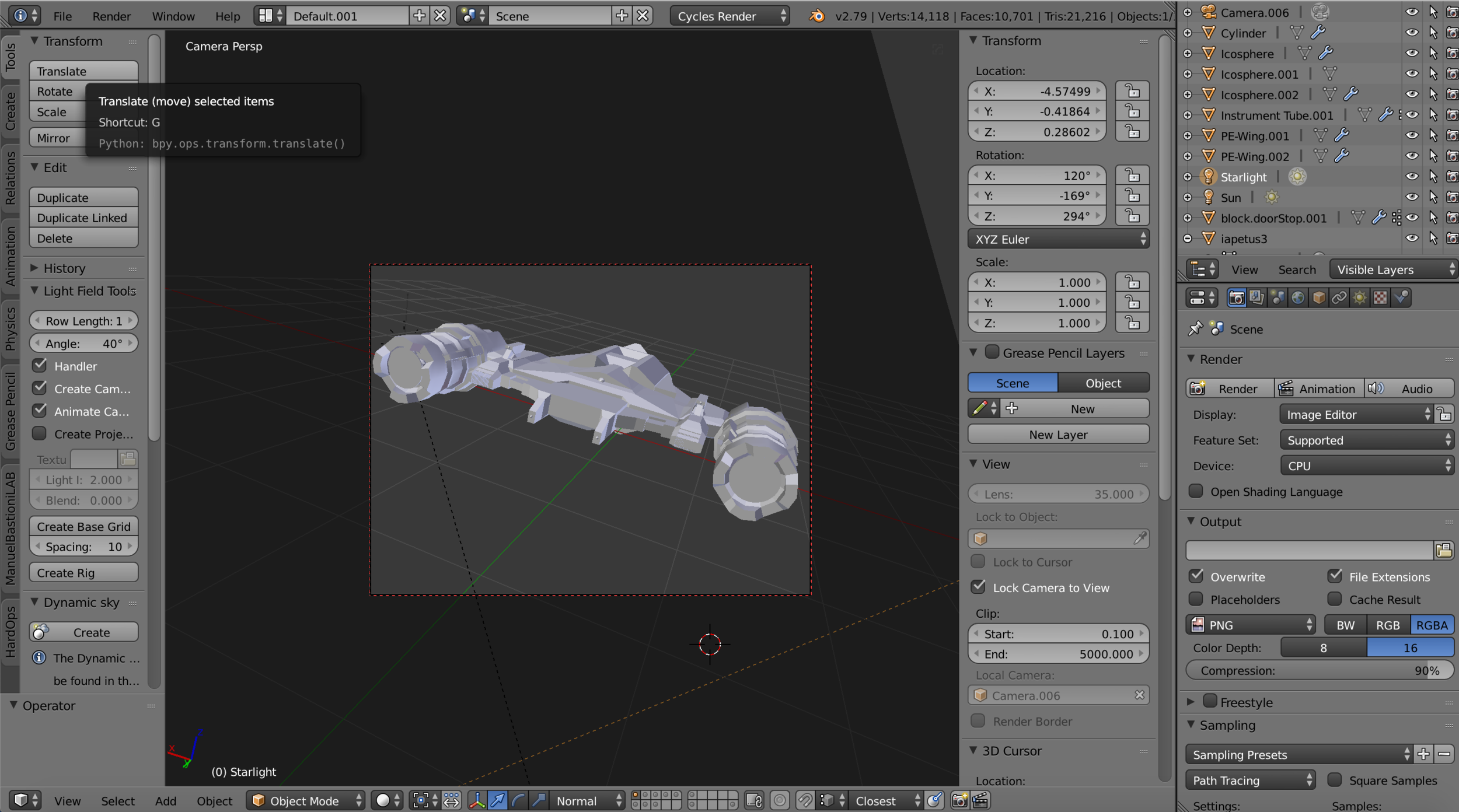Open the Feature Set Supported dropdown
1459x812 pixels.
pos(1367,440)
